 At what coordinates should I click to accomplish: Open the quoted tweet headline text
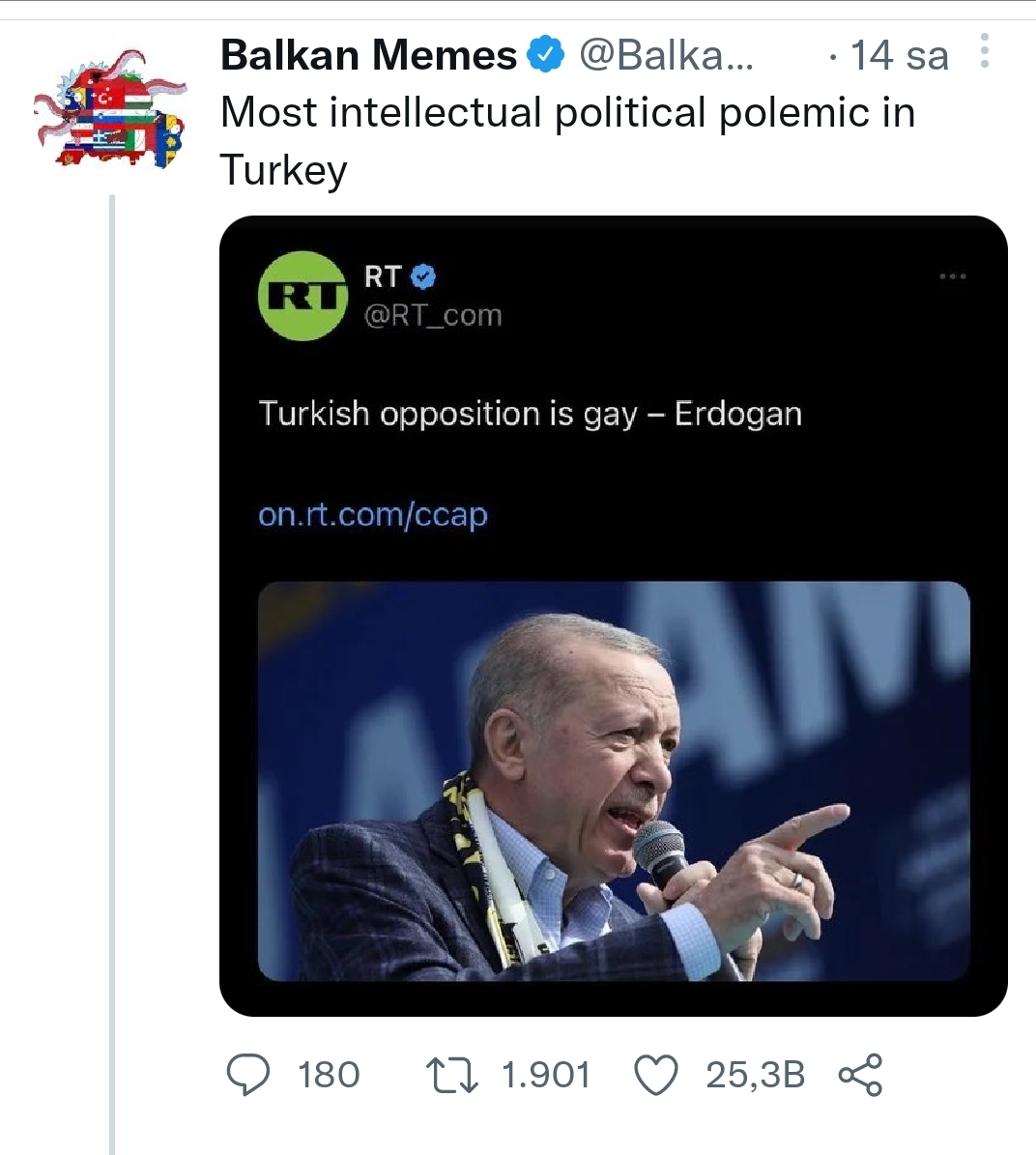[x=530, y=414]
